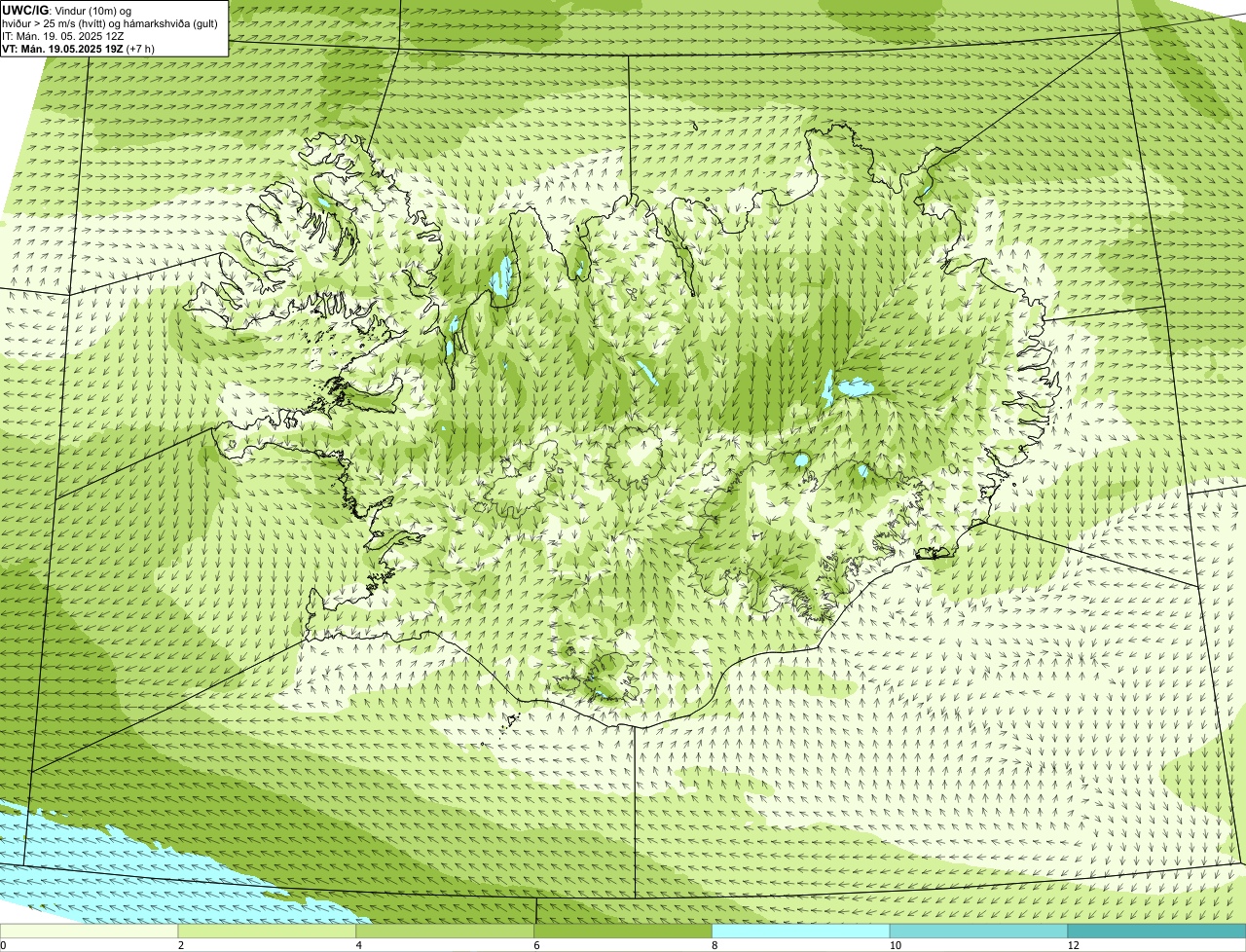1246x952 pixels.
Task: Click the valid time "VT: Mán. 19.05.2025 19Z (+7 h)"
Action: 79,49
